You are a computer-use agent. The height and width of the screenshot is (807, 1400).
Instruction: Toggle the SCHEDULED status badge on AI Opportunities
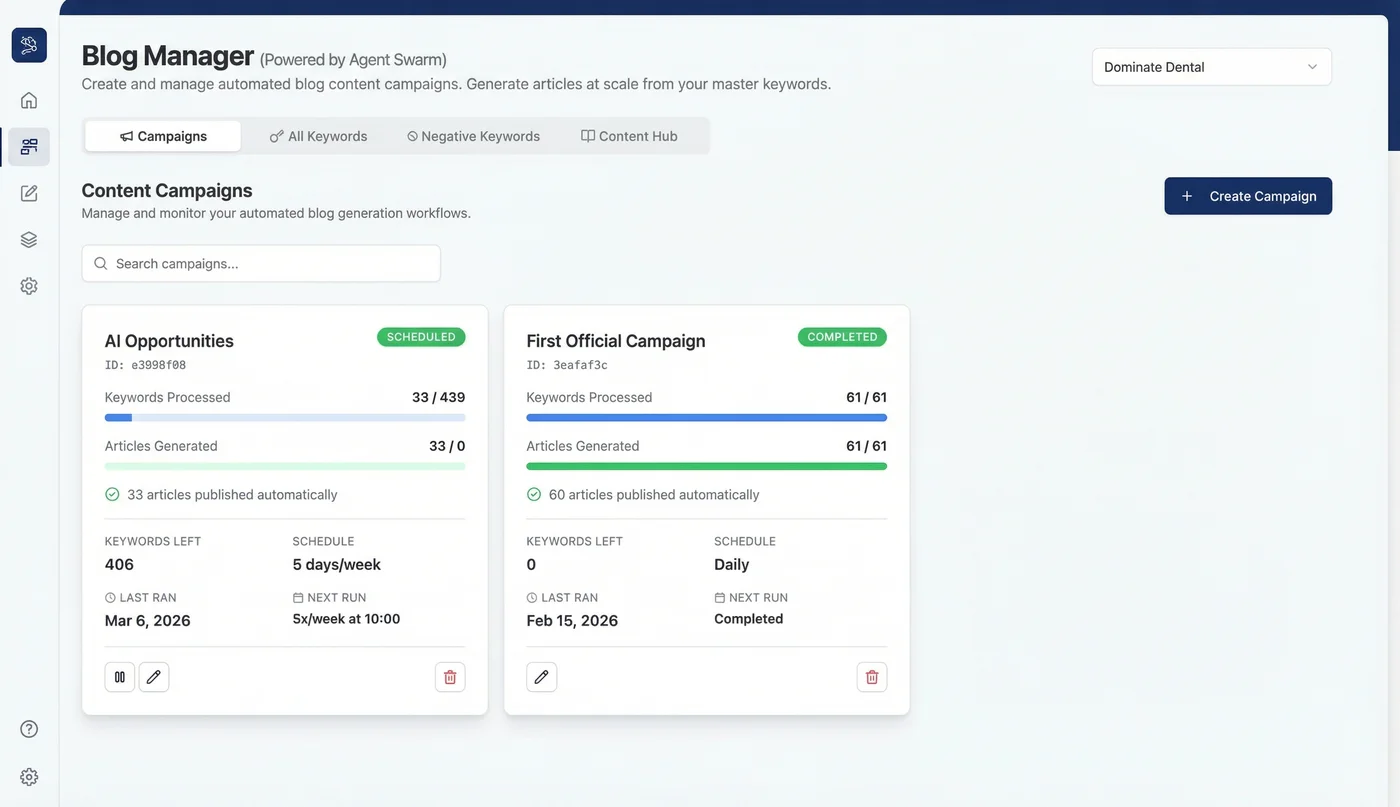pos(421,337)
